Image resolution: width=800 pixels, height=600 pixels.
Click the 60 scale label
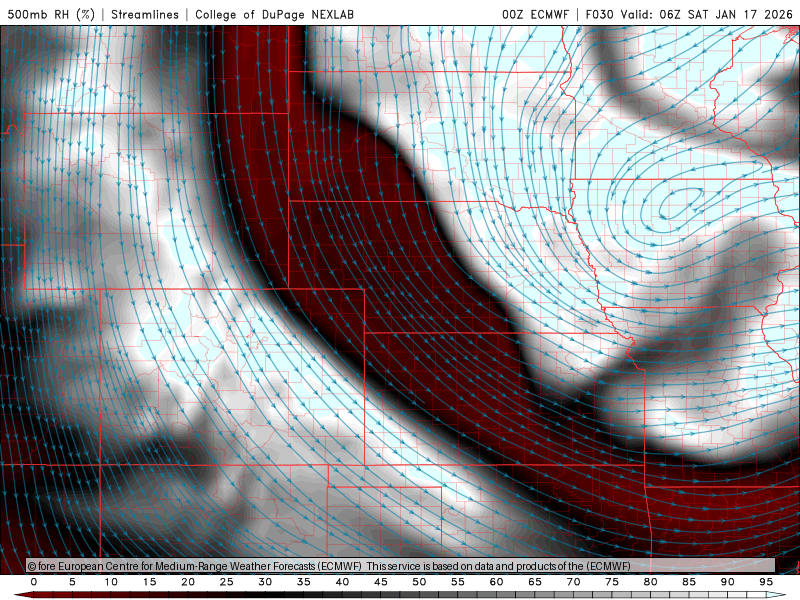click(x=496, y=582)
